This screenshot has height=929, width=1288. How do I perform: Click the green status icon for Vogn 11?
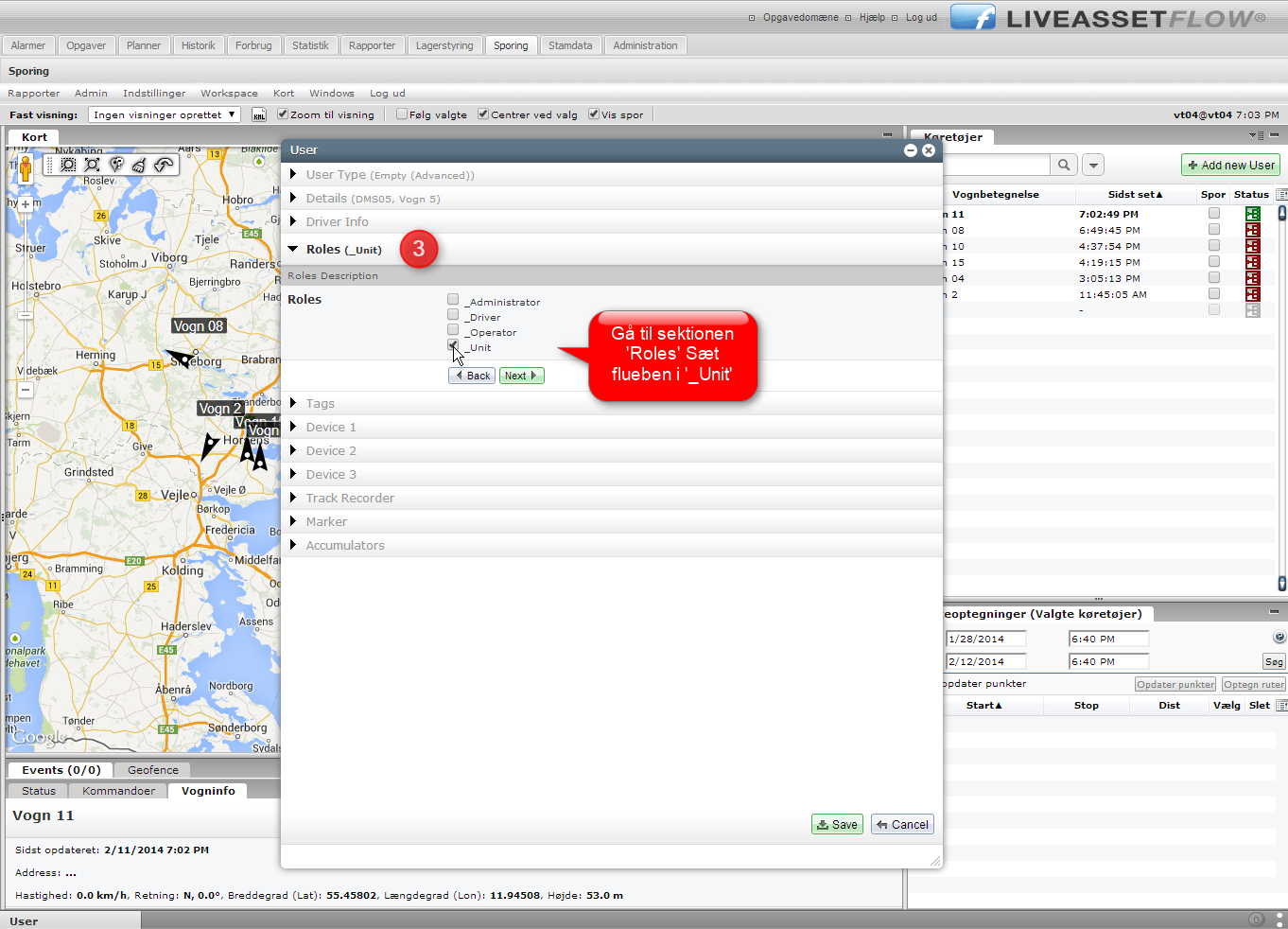1252,214
